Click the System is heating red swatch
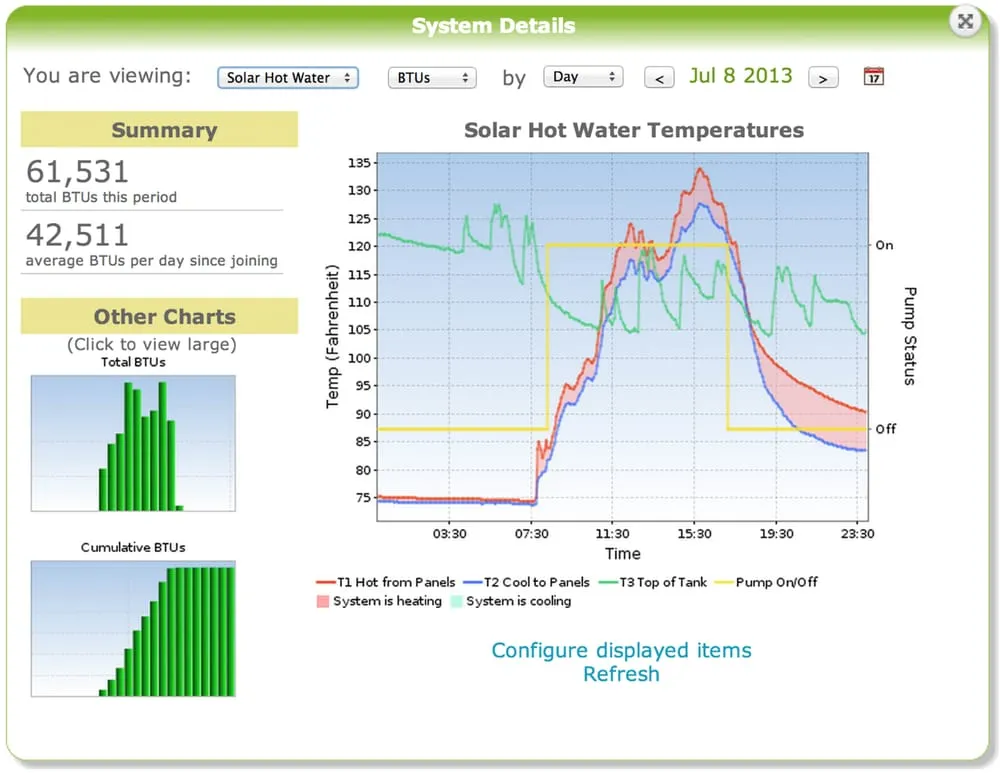This screenshot has height=773, width=1000. [322, 601]
